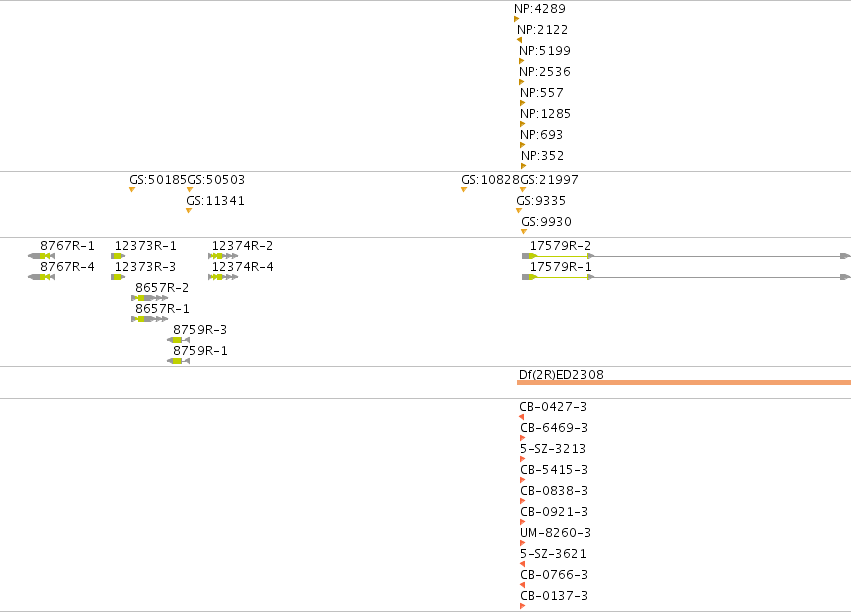
Task: Click the upper 5-SZ-3213 label
Action: pyautogui.click(x=553, y=449)
